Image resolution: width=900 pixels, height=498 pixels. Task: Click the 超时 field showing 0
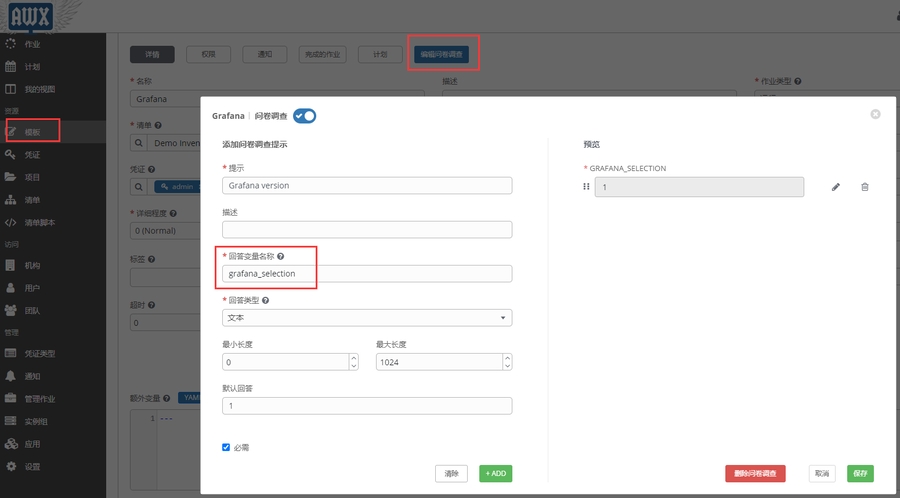(165, 323)
